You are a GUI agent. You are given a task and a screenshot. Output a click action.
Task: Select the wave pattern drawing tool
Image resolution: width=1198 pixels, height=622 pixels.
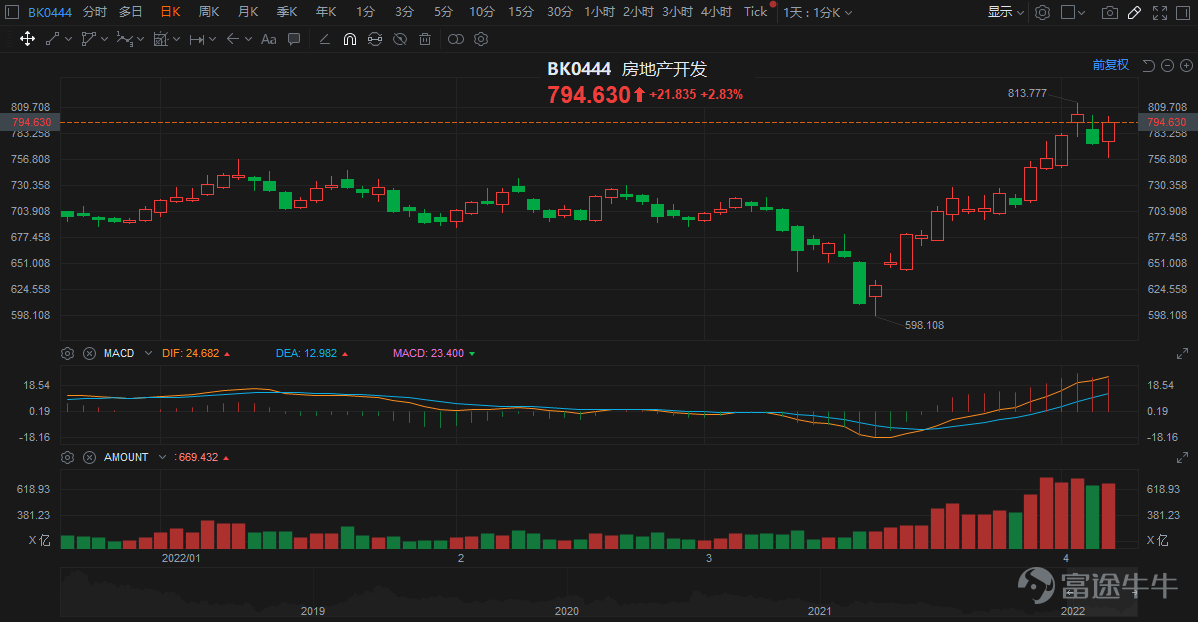pyautogui.click(x=124, y=39)
